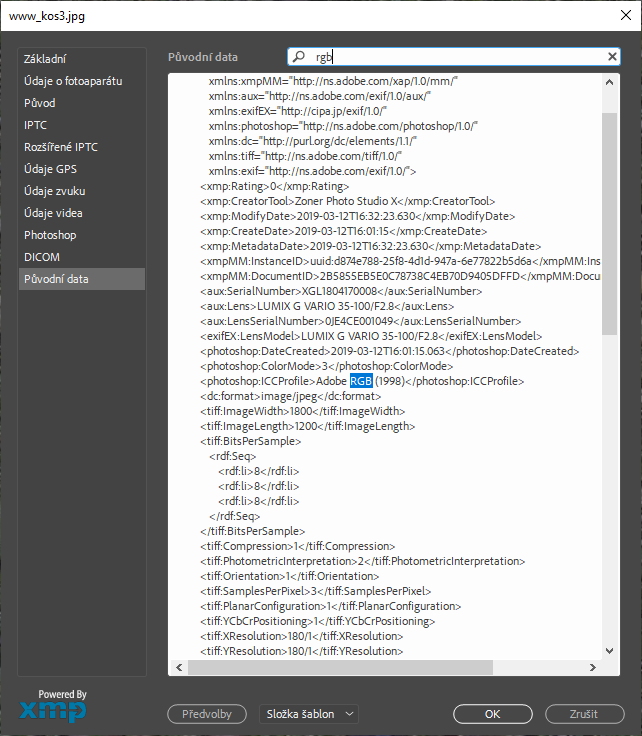642x736 pixels.
Task: Click the search magnifier icon
Action: (x=299, y=57)
